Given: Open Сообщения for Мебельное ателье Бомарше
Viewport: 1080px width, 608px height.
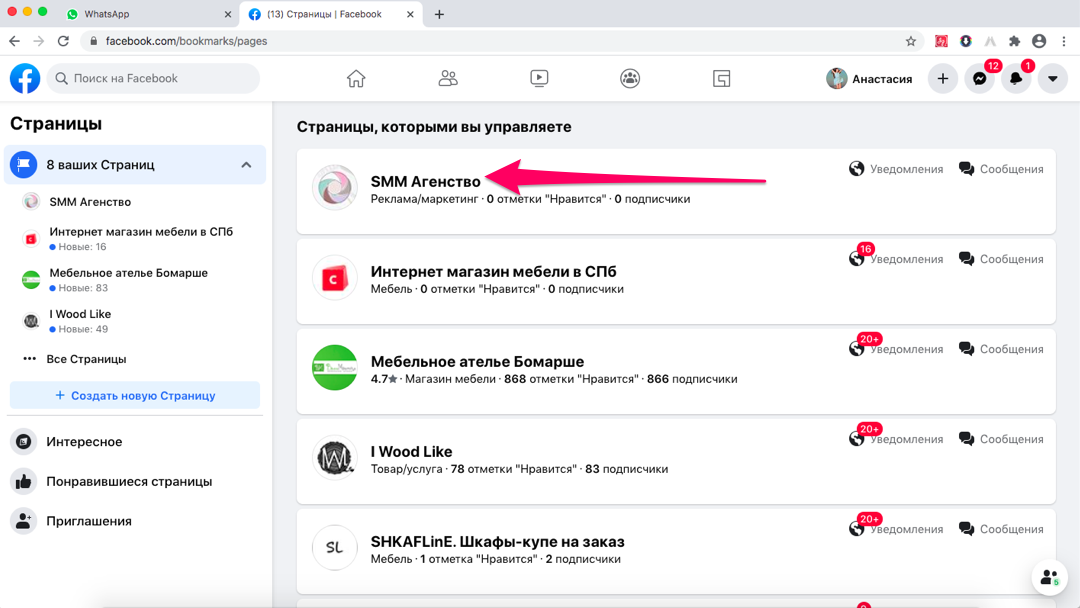Looking at the screenshot, I should 1001,349.
